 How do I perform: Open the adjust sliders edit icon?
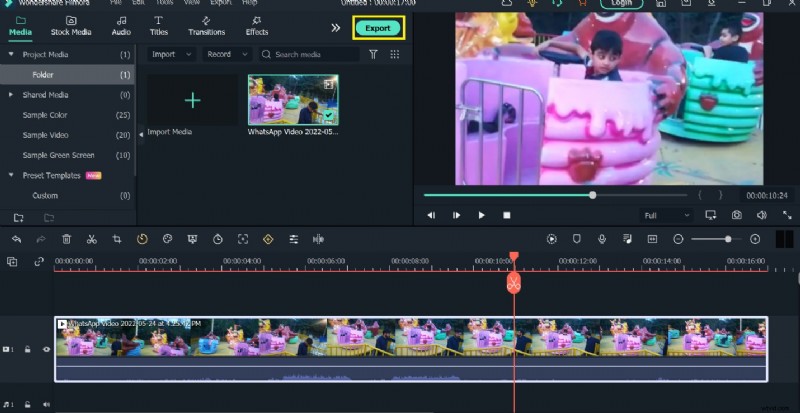293,239
